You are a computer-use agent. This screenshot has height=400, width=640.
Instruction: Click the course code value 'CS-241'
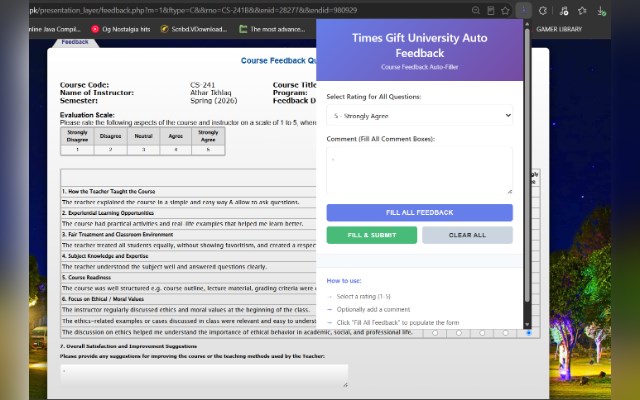202,85
